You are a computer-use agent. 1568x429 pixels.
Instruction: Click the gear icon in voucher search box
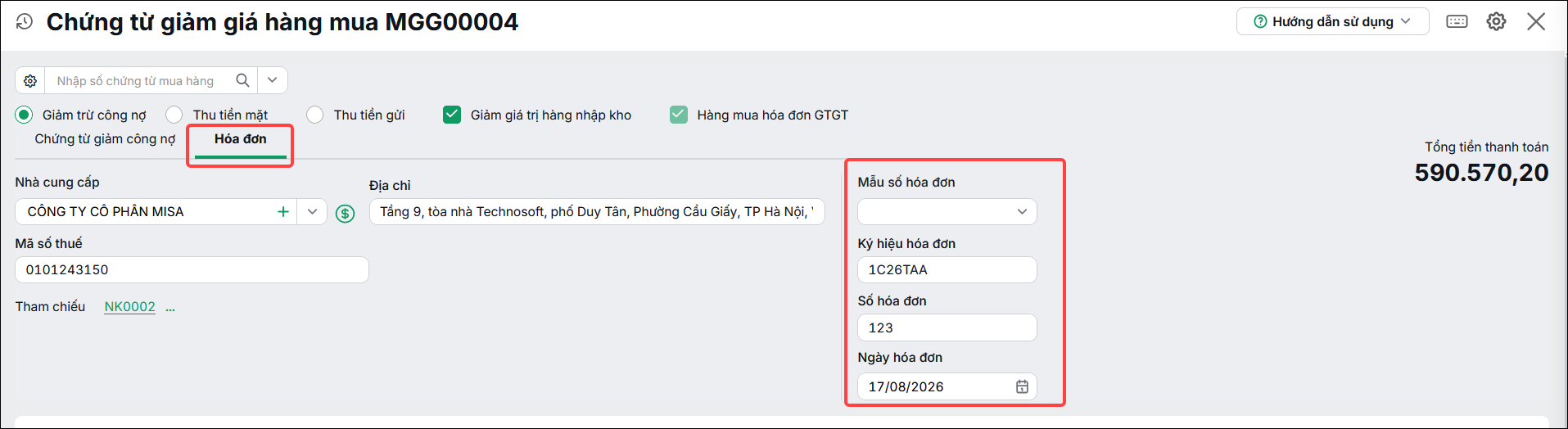(30, 81)
